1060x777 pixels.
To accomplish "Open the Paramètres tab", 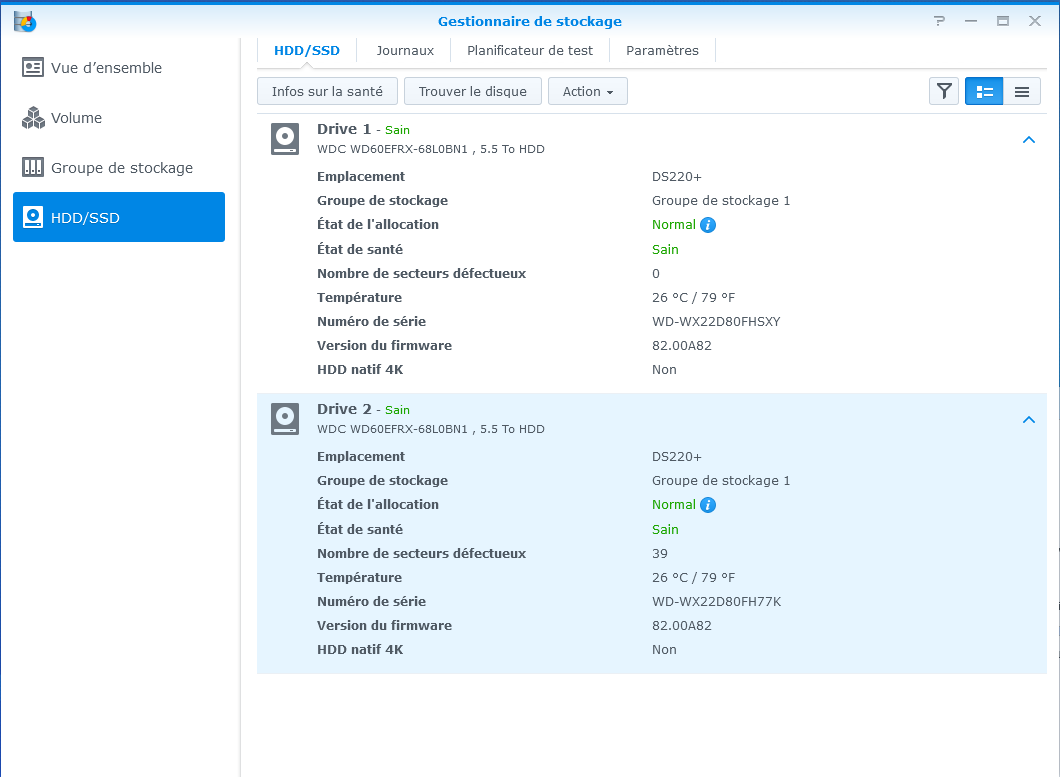I will pos(662,50).
